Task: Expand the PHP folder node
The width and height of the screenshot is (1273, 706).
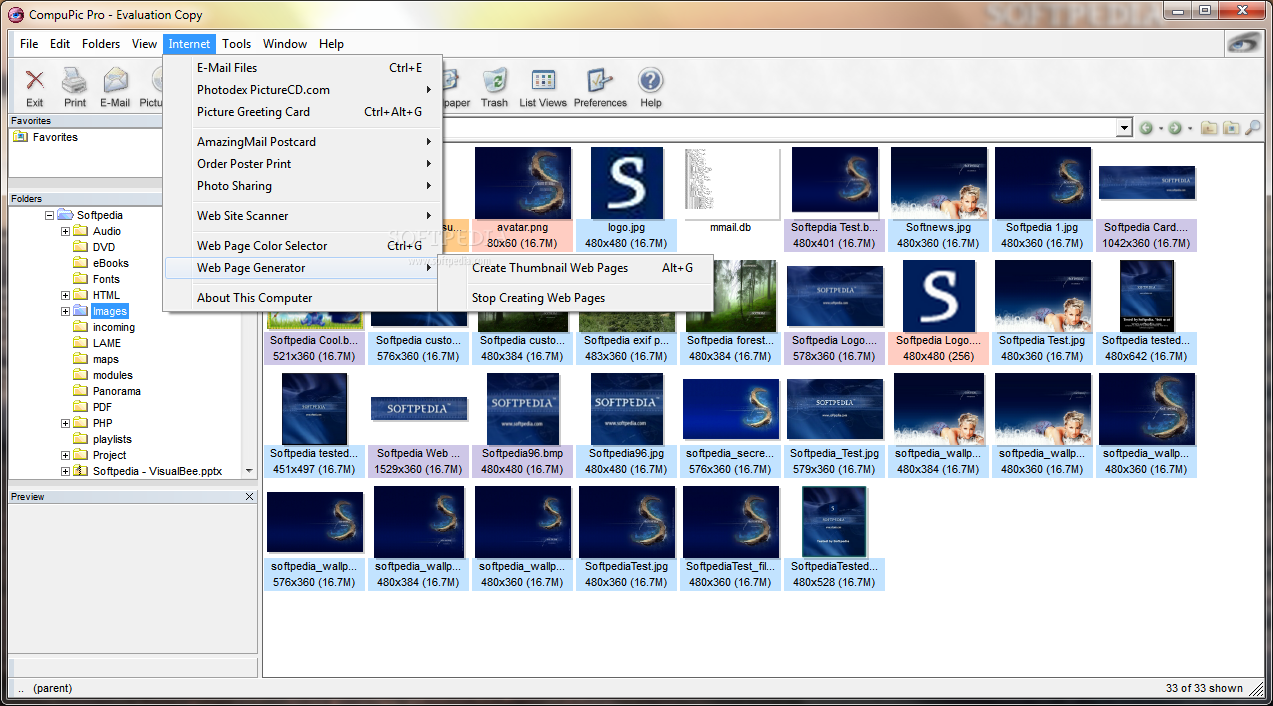Action: tap(65, 423)
